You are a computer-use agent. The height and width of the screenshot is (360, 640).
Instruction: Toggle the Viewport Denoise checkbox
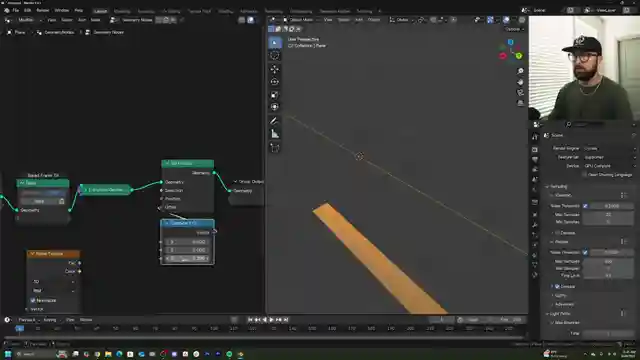[558, 233]
